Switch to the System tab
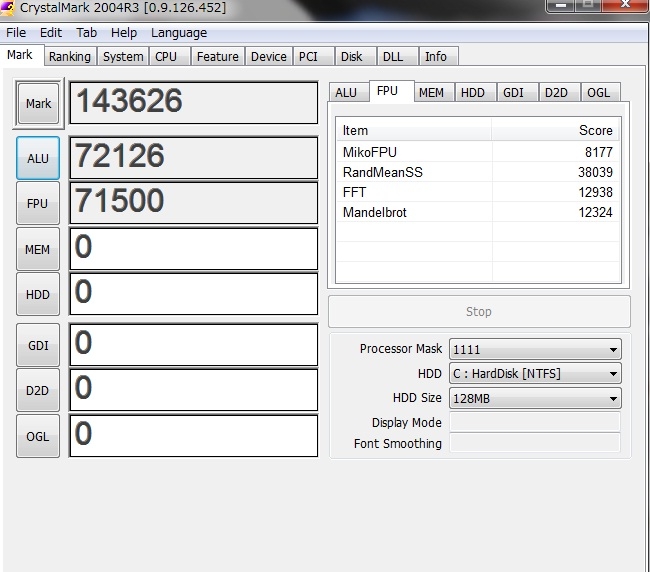 click(123, 57)
